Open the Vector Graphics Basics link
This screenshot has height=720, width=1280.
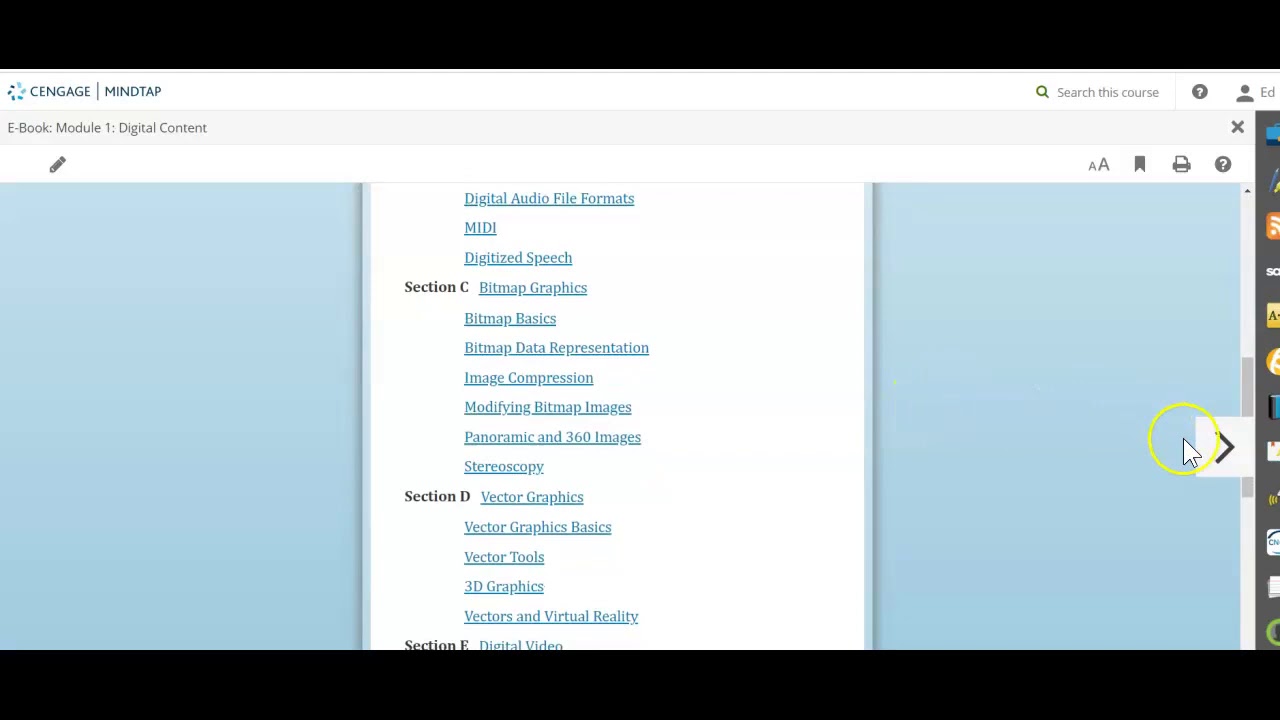point(537,527)
